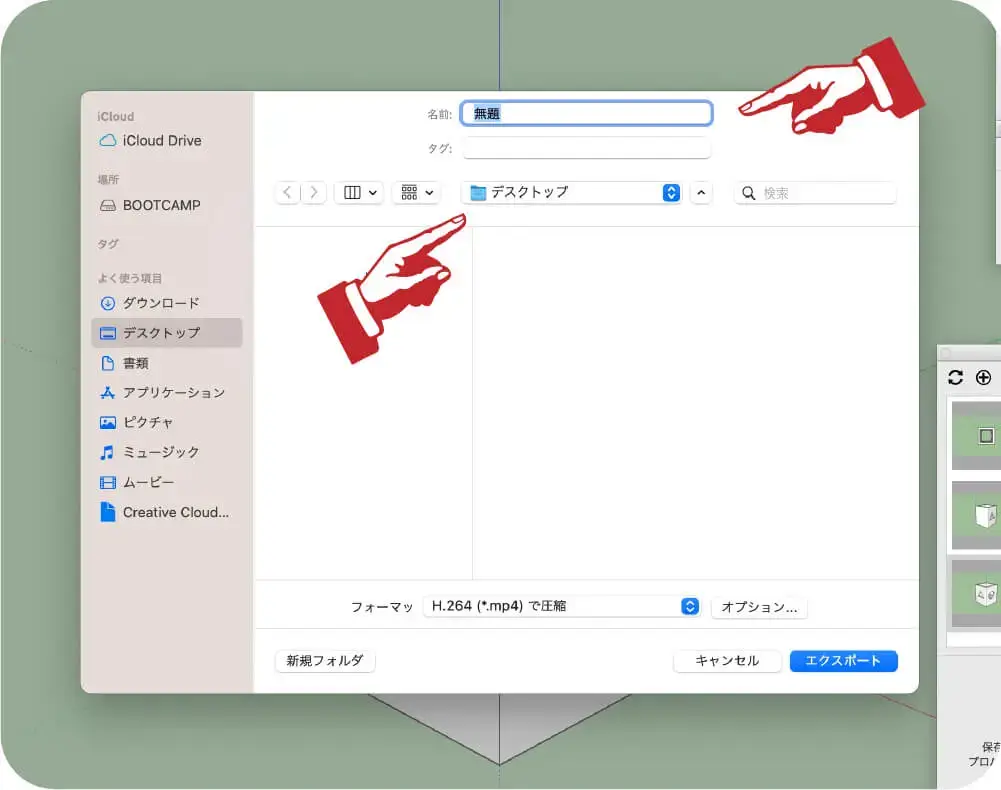Open the grid view options chevron
The width and height of the screenshot is (1001, 790).
[x=430, y=192]
